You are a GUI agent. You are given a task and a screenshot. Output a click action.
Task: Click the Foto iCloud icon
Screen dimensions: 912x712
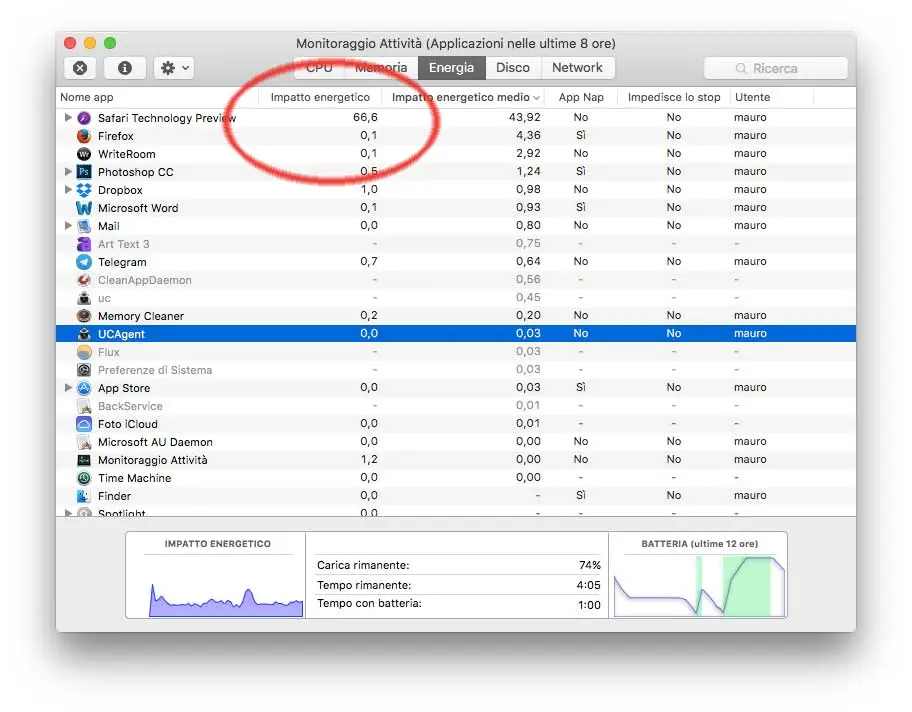[85, 424]
